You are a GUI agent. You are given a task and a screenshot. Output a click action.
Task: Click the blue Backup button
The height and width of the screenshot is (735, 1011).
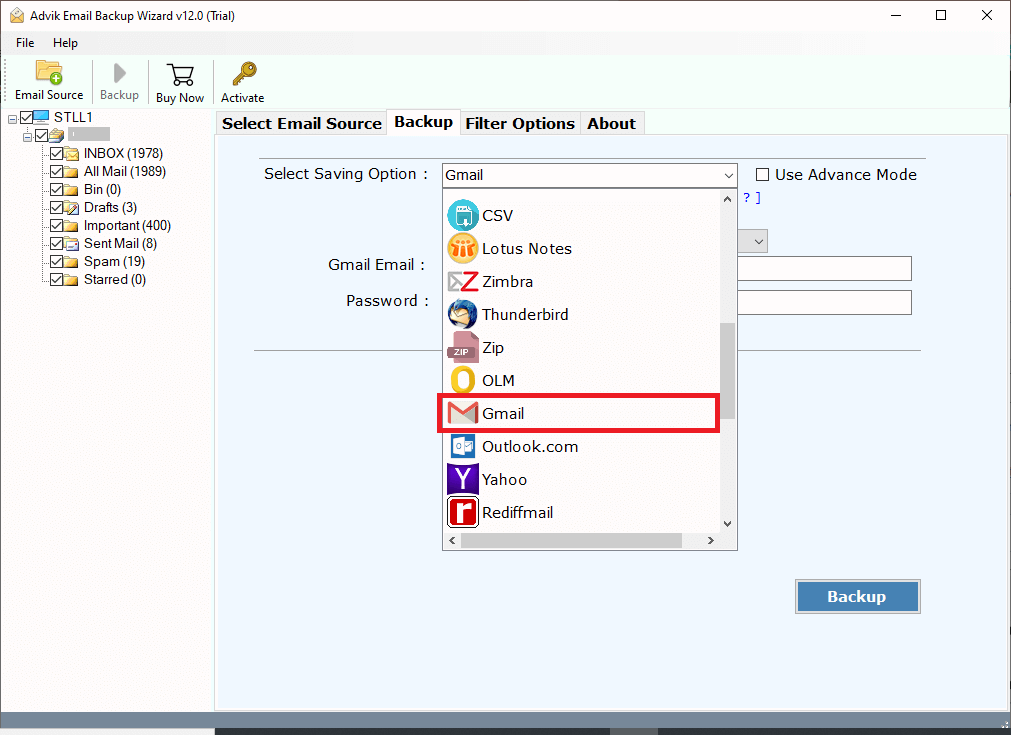click(858, 596)
